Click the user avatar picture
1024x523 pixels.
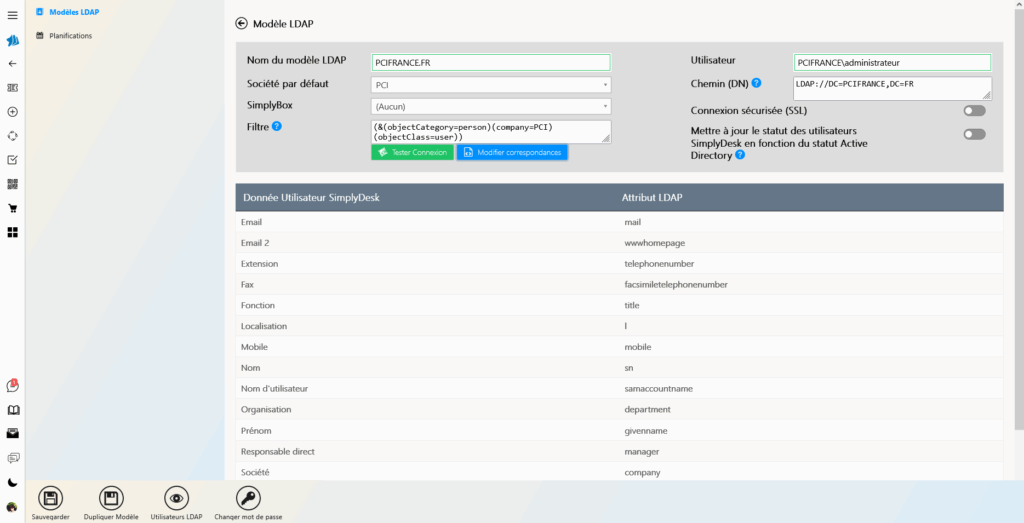12,507
